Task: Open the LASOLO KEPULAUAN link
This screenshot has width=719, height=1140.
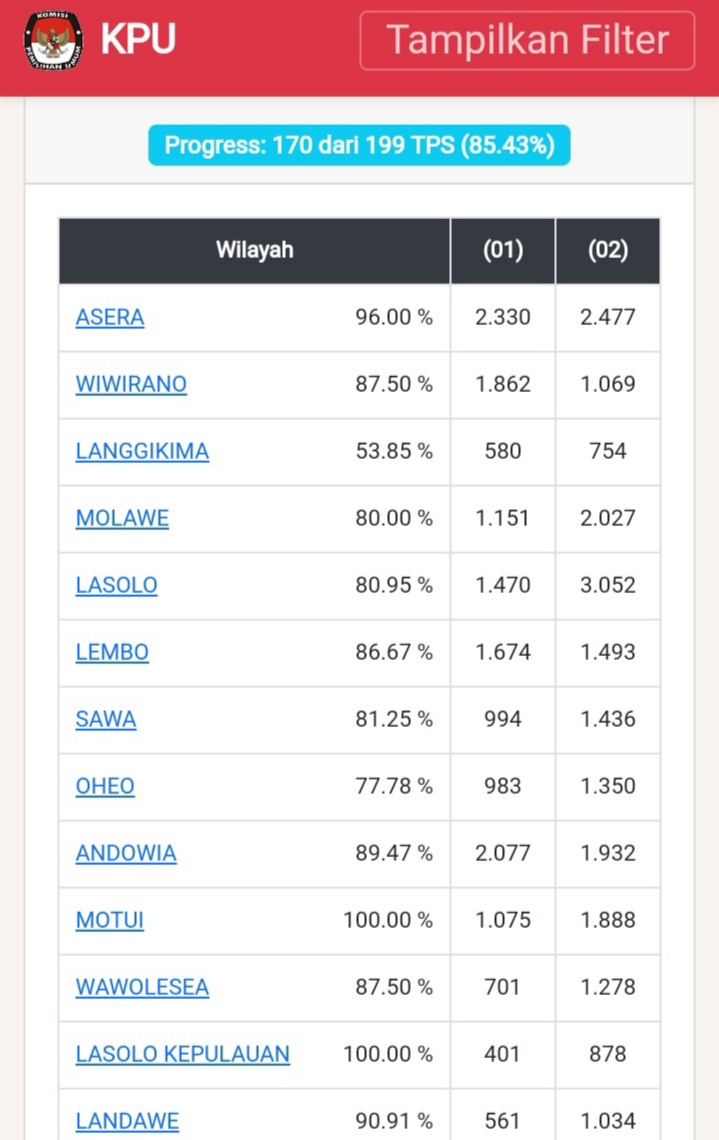Action: [182, 1053]
